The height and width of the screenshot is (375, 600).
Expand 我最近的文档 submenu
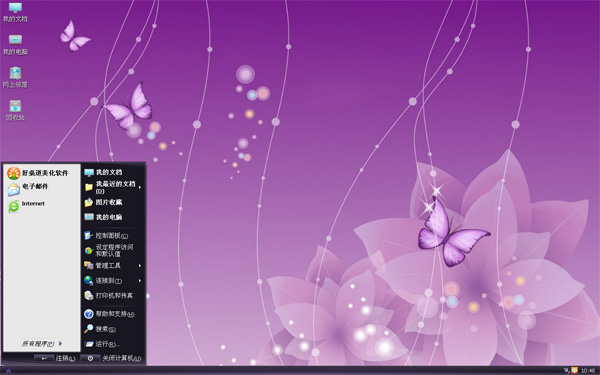[x=113, y=187]
